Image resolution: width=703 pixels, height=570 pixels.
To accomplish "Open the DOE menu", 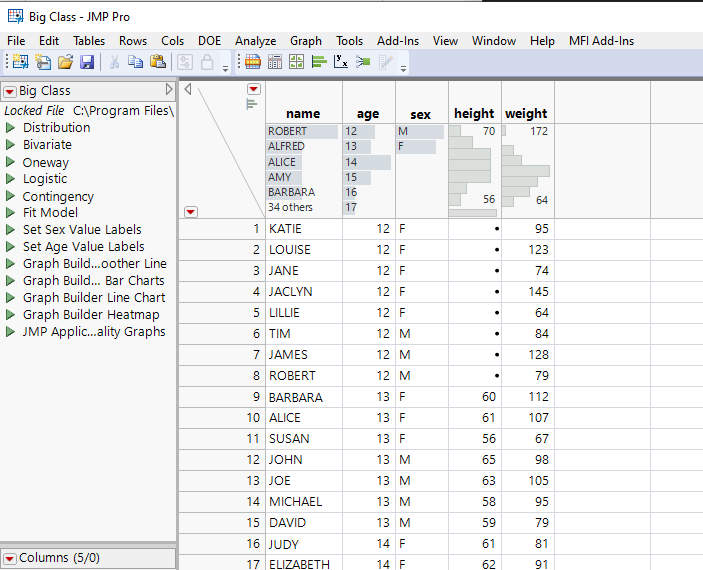I will point(209,41).
